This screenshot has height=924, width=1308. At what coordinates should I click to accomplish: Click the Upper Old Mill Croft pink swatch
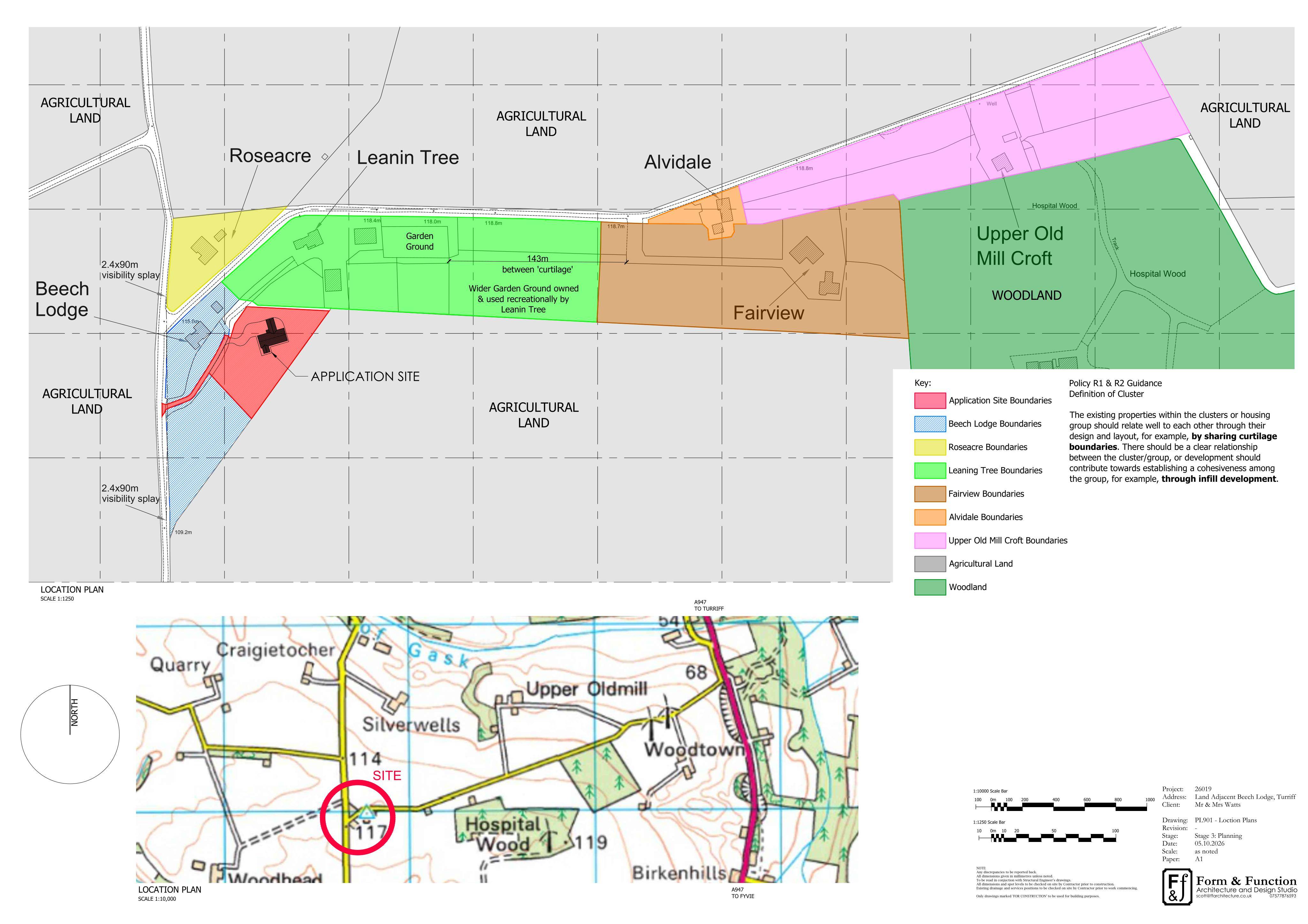point(930,541)
